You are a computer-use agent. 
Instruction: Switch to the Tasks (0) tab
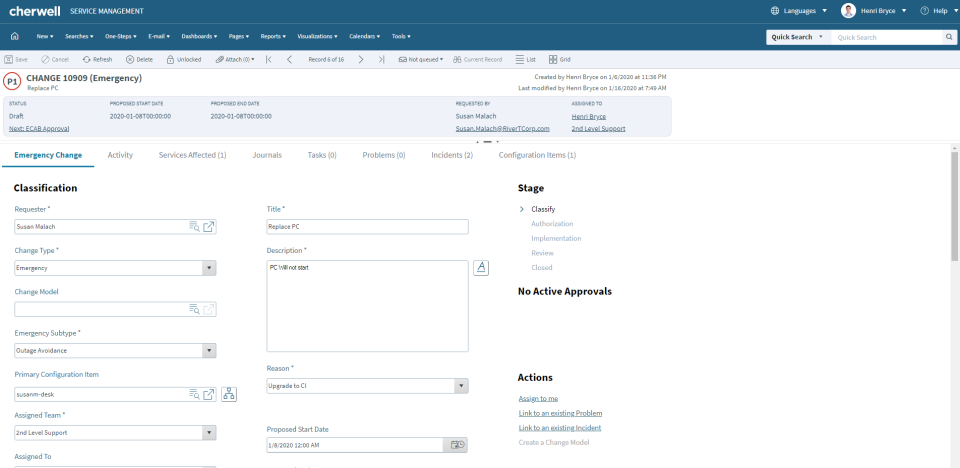point(322,156)
